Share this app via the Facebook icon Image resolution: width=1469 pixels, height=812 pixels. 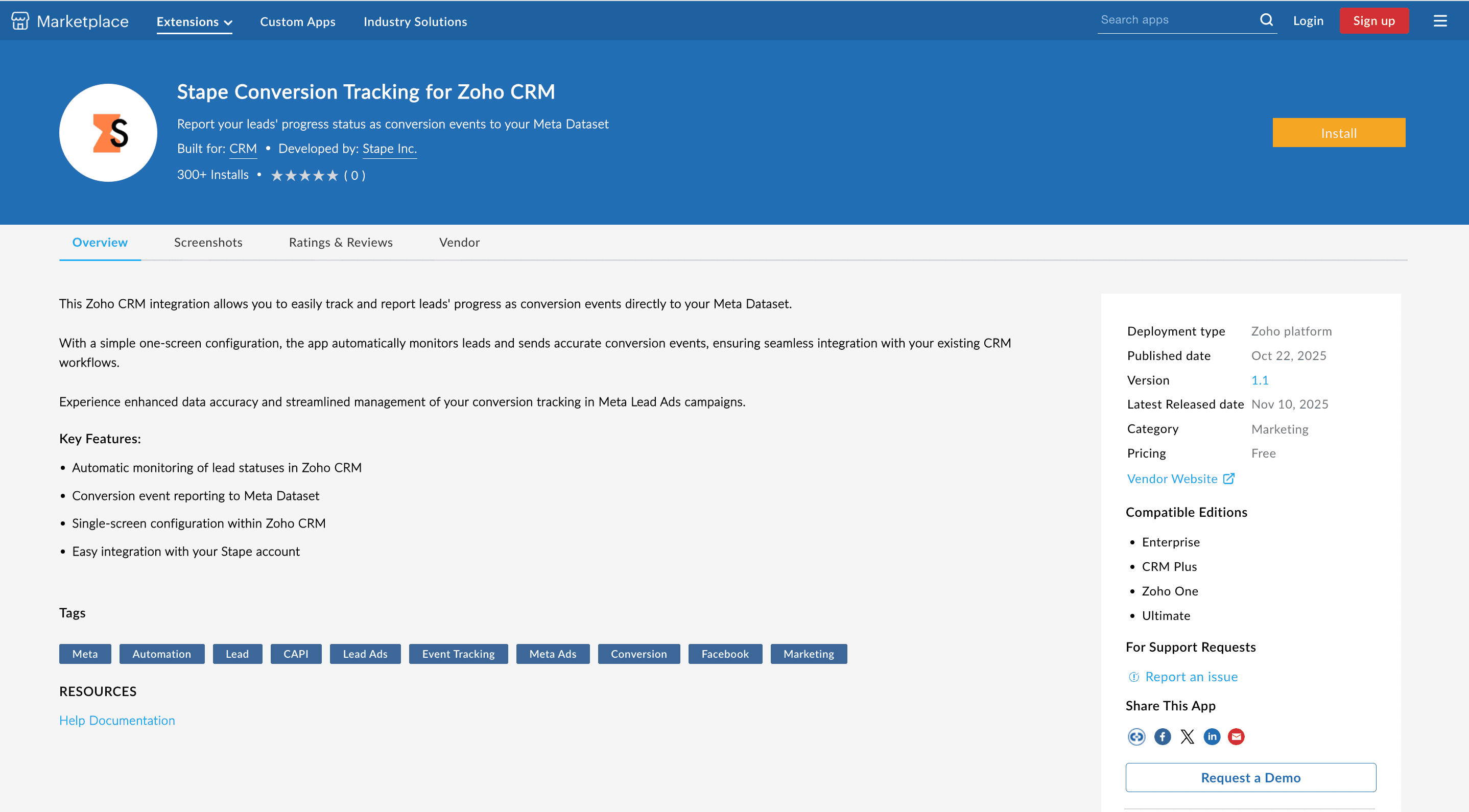tap(1162, 736)
